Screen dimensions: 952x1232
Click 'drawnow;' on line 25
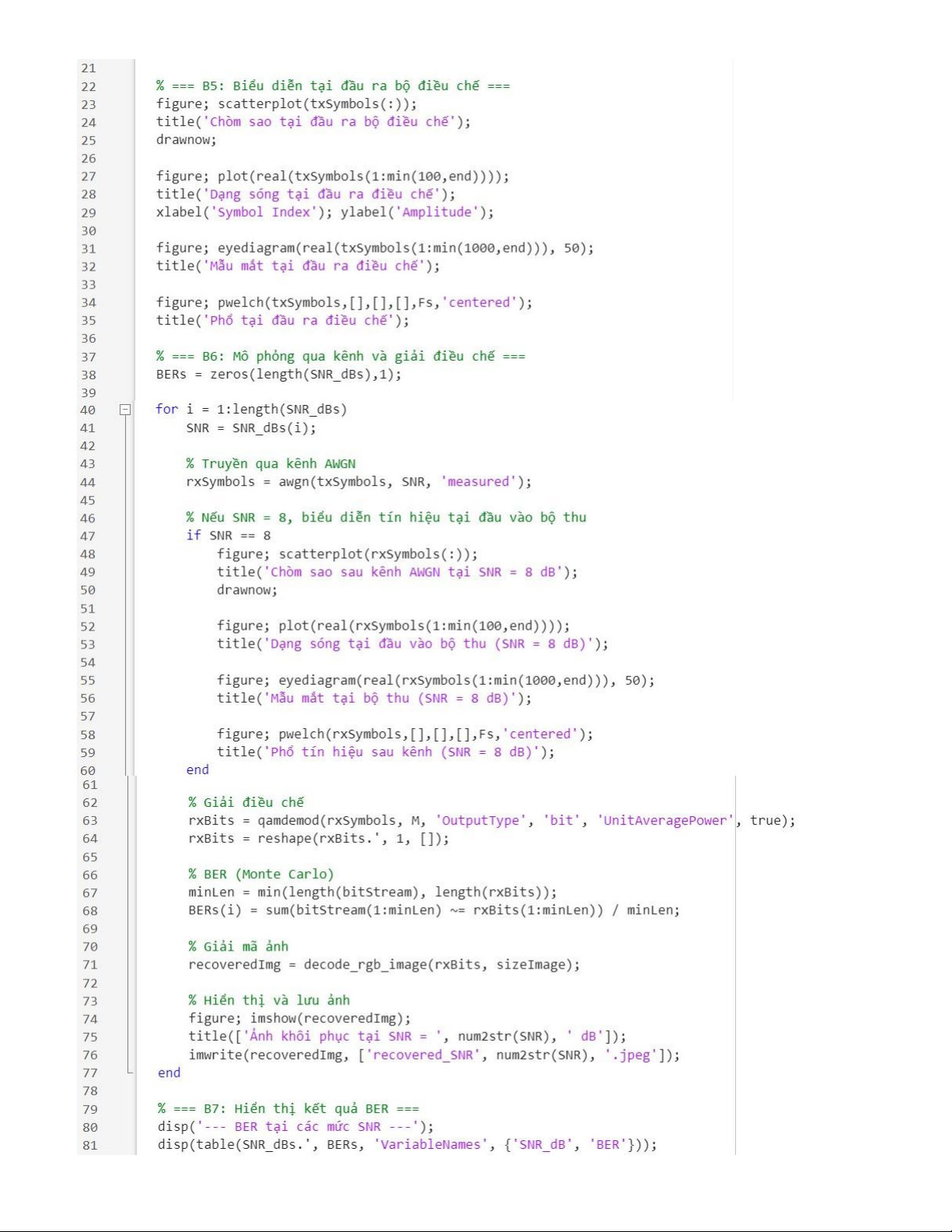(187, 140)
